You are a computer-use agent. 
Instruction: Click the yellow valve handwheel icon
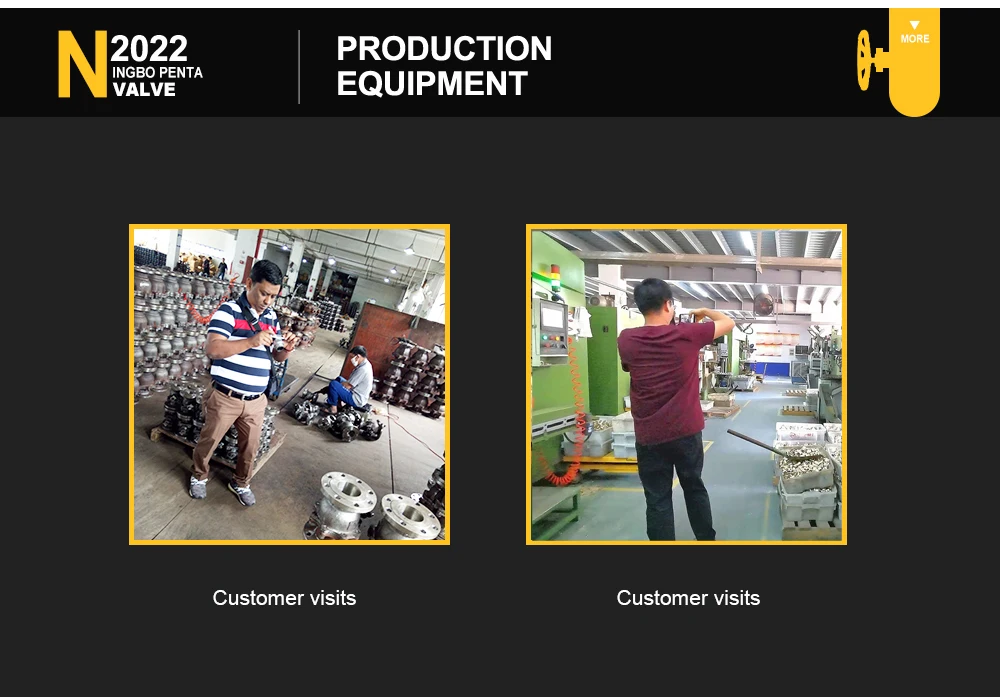[x=869, y=60]
